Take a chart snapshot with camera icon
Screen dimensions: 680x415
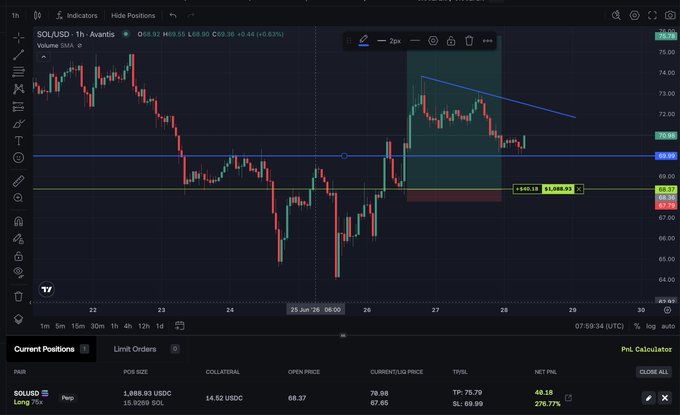click(670, 16)
